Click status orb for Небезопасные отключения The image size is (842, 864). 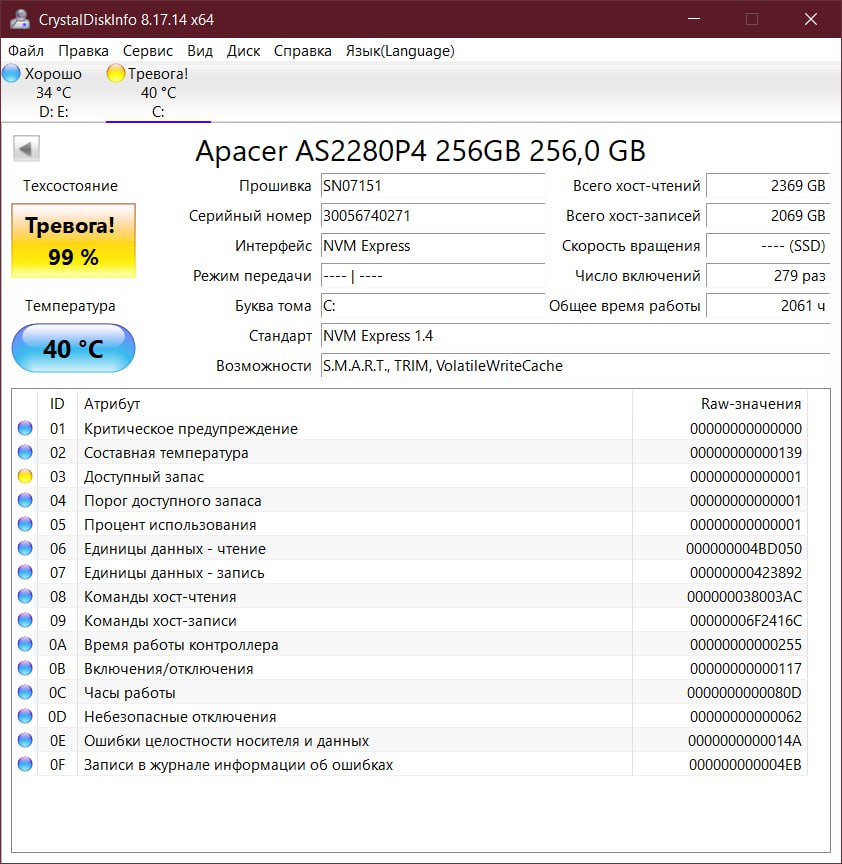(25, 716)
